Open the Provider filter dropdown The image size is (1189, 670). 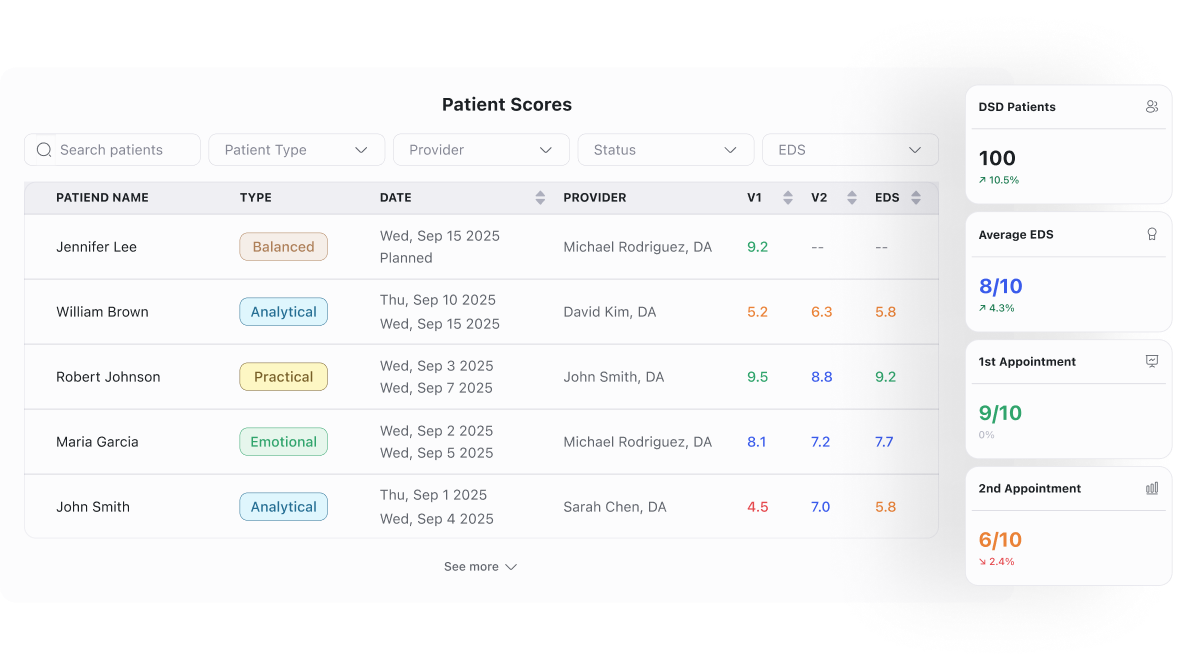(x=481, y=149)
